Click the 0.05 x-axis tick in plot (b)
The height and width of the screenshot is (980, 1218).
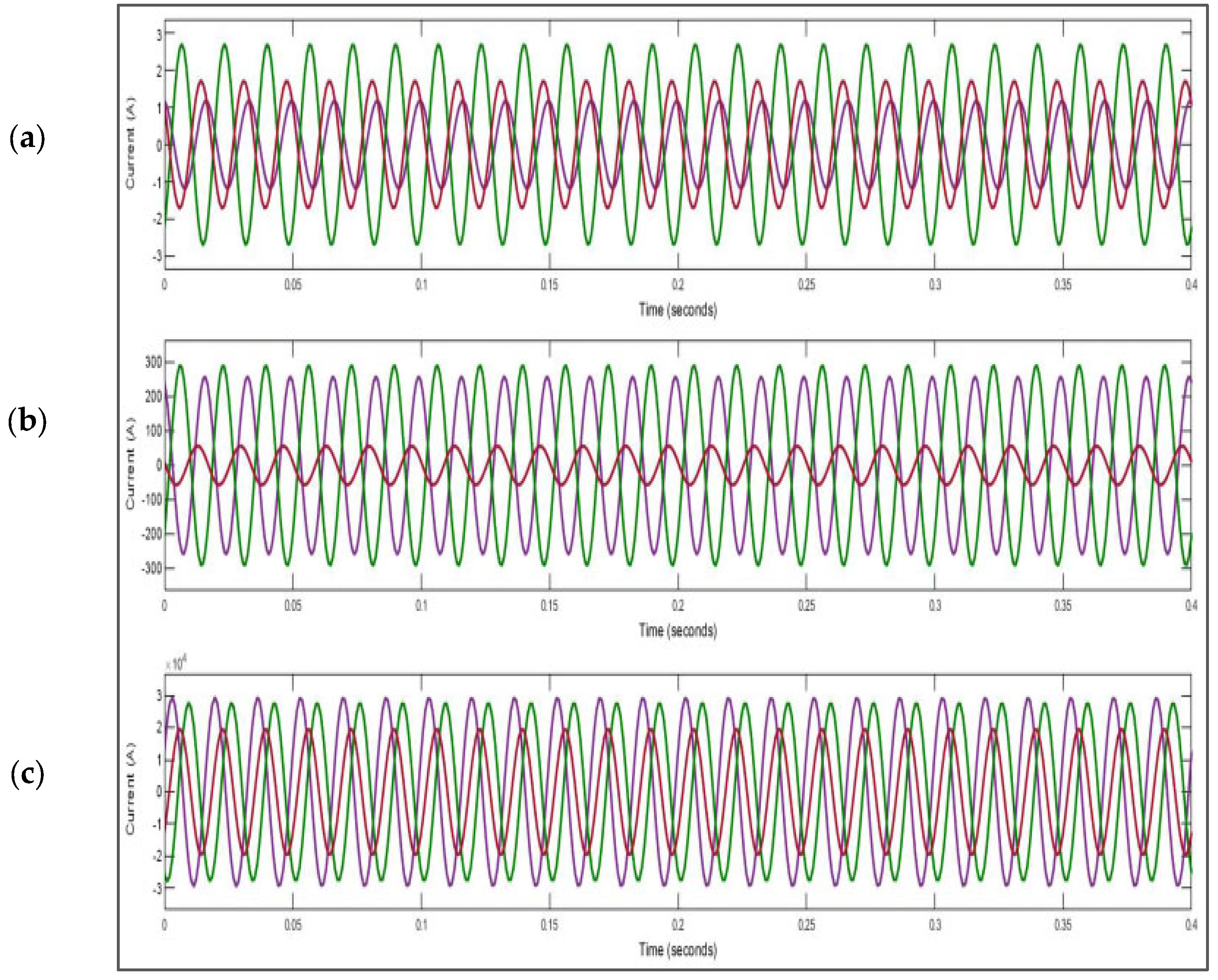tap(293, 606)
